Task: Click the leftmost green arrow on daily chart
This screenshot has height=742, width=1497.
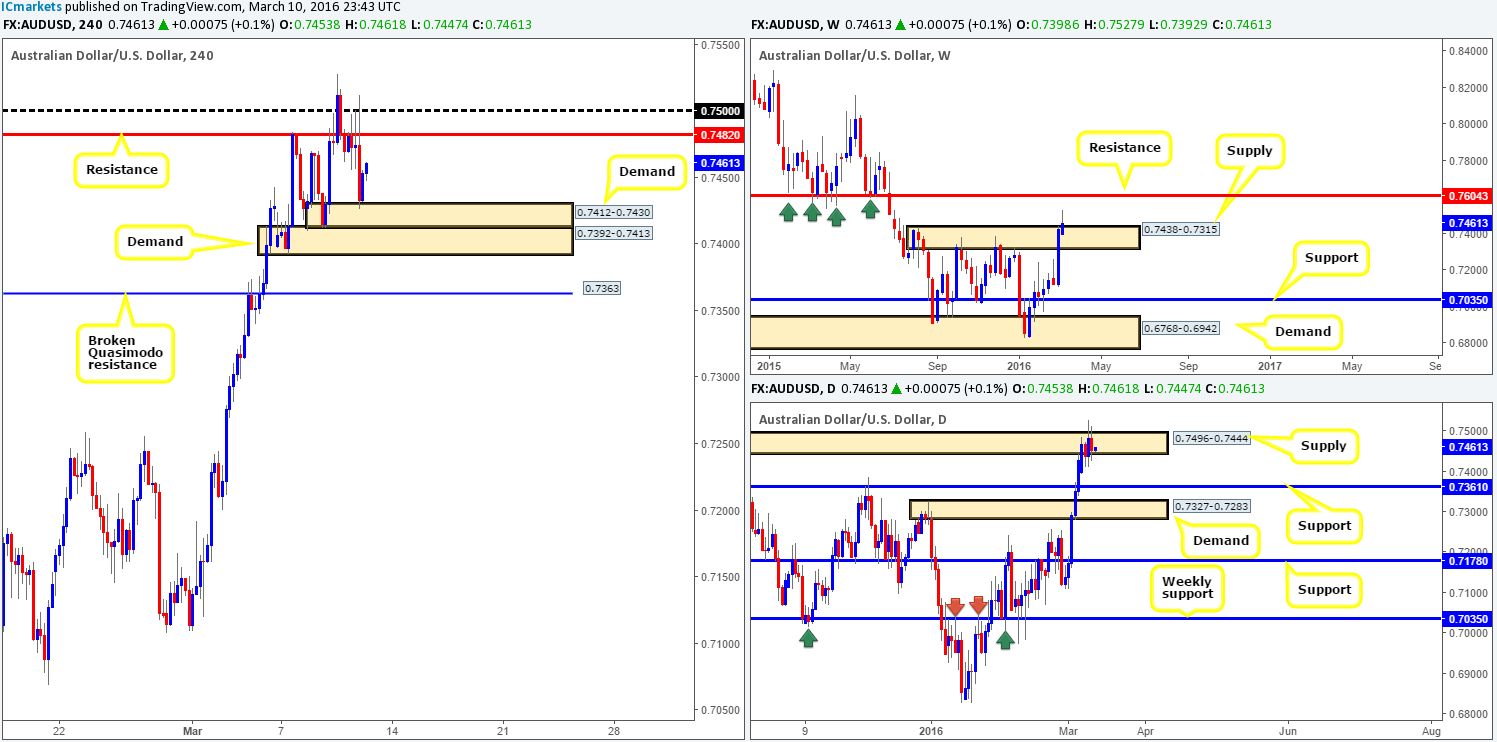Action: [807, 637]
